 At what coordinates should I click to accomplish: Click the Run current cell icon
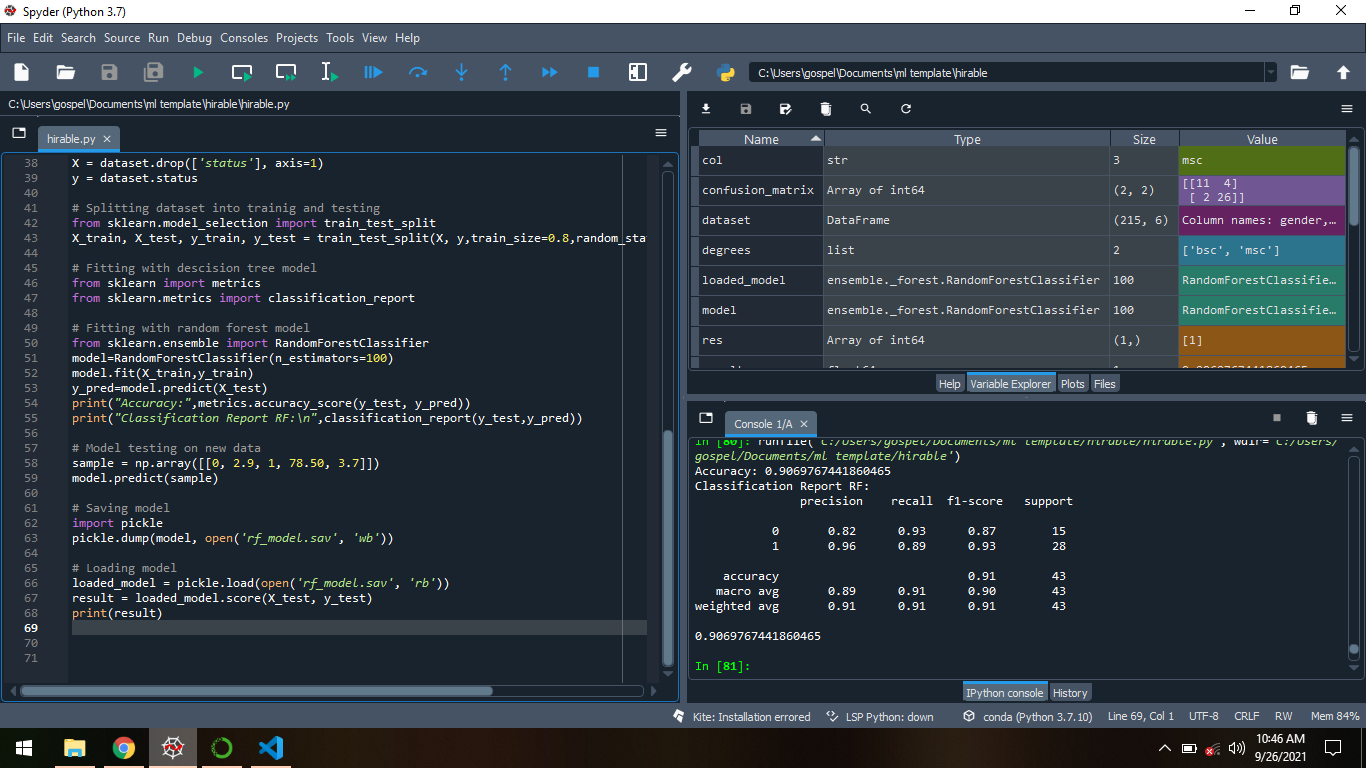pyautogui.click(x=242, y=72)
